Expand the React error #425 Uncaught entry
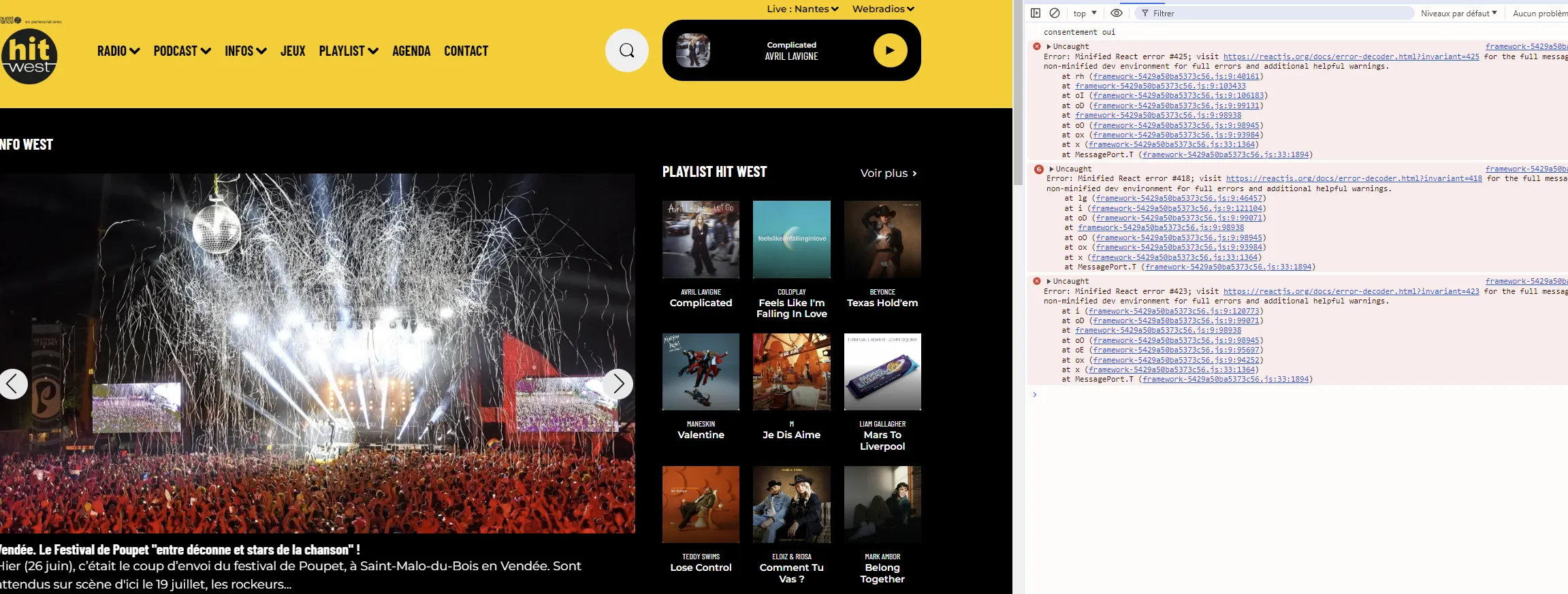Image resolution: width=1568 pixels, height=594 pixels. tap(1049, 47)
